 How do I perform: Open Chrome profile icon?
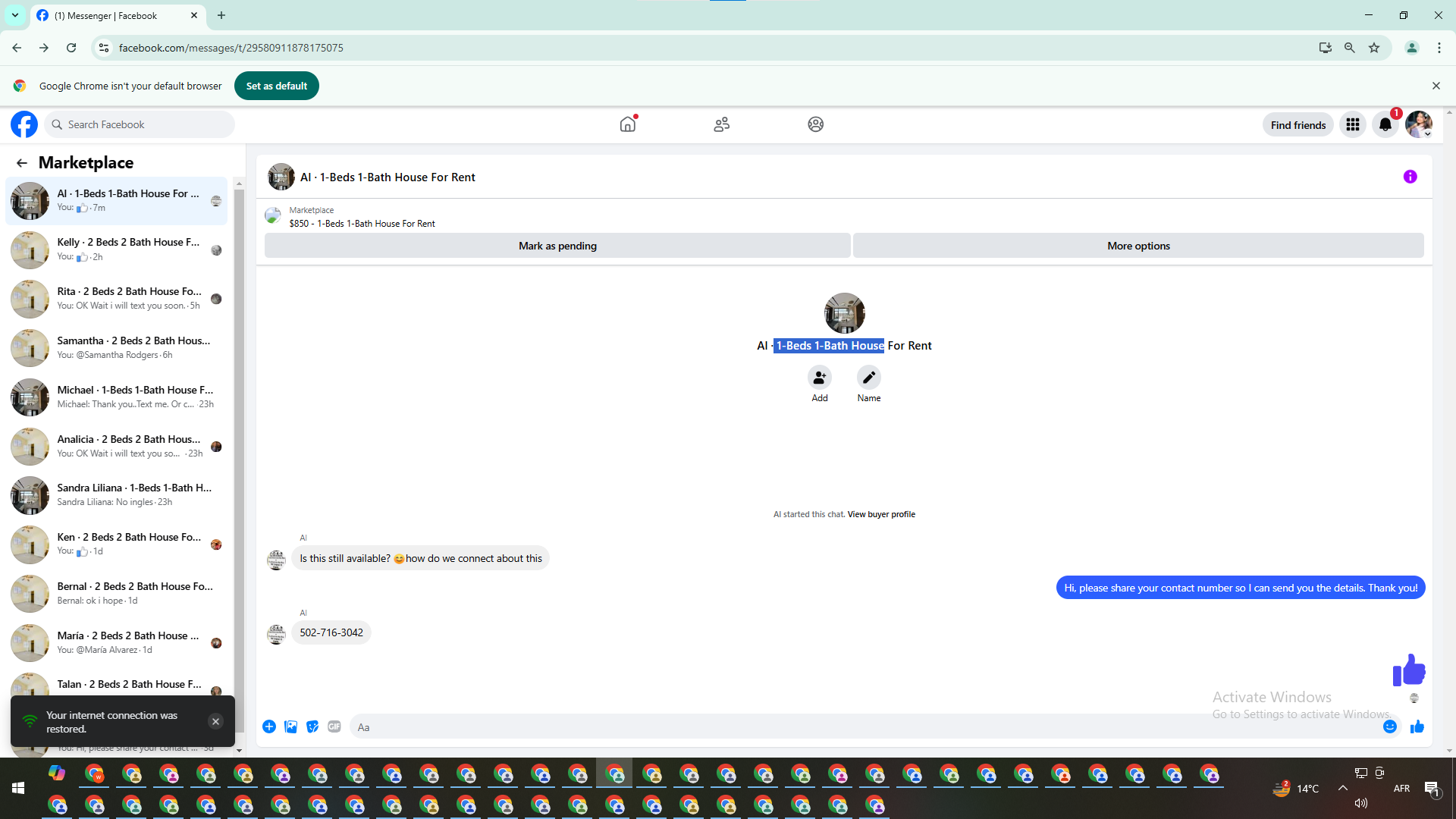pos(1412,48)
